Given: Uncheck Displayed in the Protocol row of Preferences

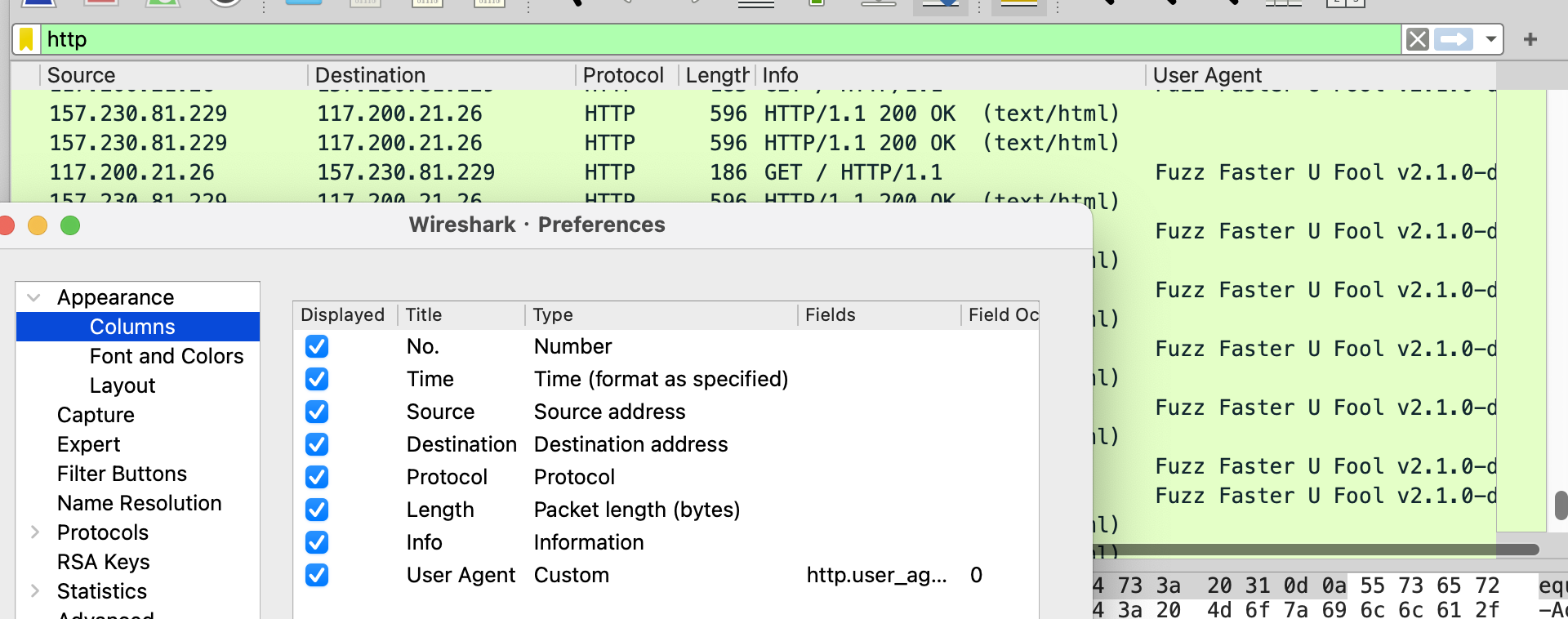Looking at the screenshot, I should [317, 477].
